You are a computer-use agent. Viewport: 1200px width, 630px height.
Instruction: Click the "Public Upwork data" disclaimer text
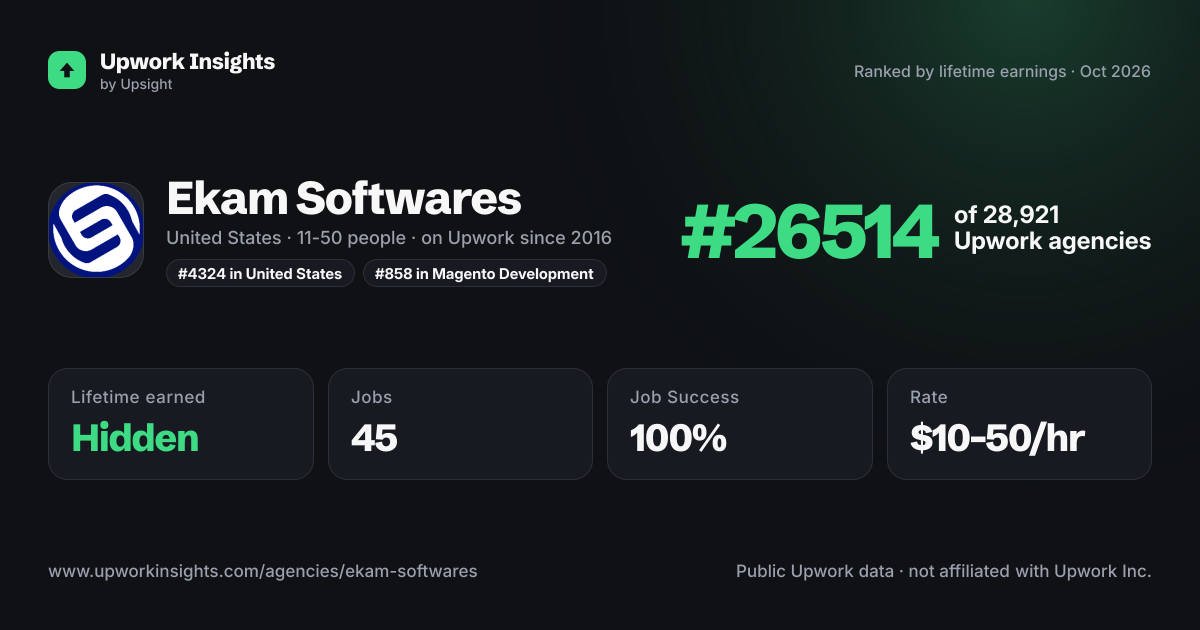pyautogui.click(x=944, y=571)
